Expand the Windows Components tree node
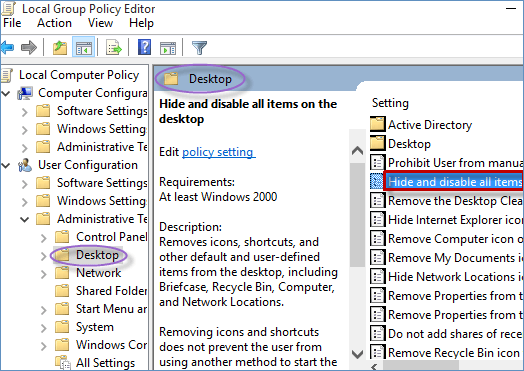Screen dimensions: 524x371 coord(43,346)
